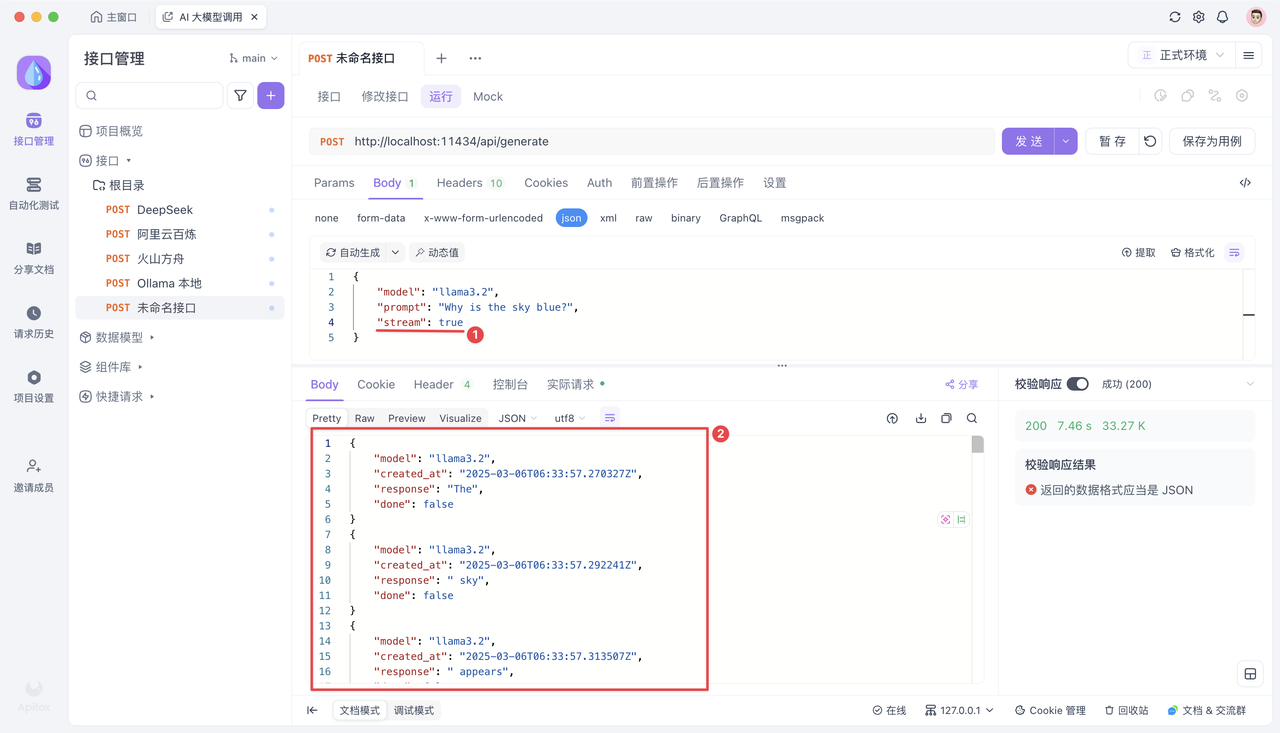Open the 127.0.0.1 proxy dropdown
1280x733 pixels.
(x=959, y=710)
